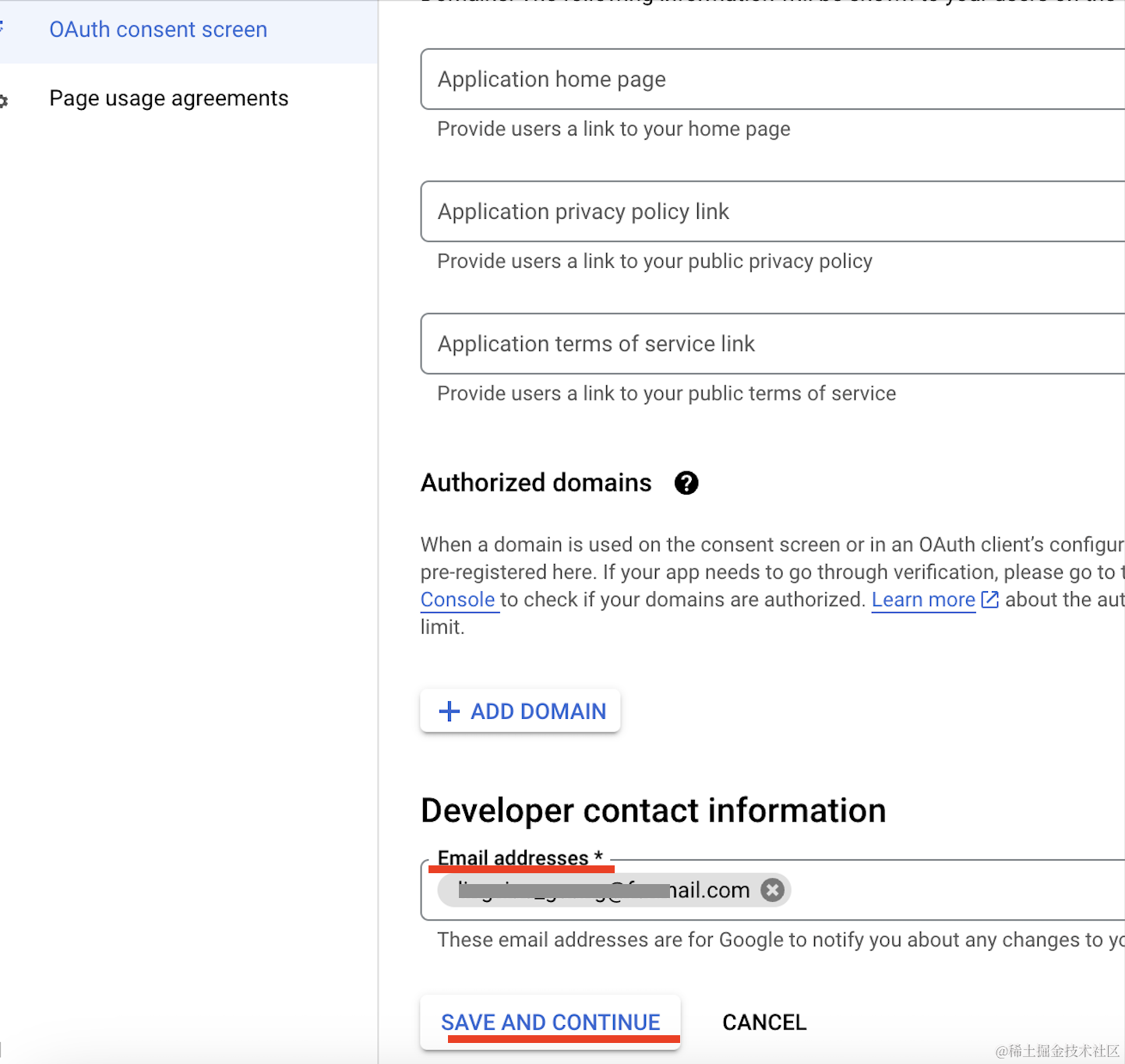Click the Authorized domains heading text

pyautogui.click(x=536, y=483)
